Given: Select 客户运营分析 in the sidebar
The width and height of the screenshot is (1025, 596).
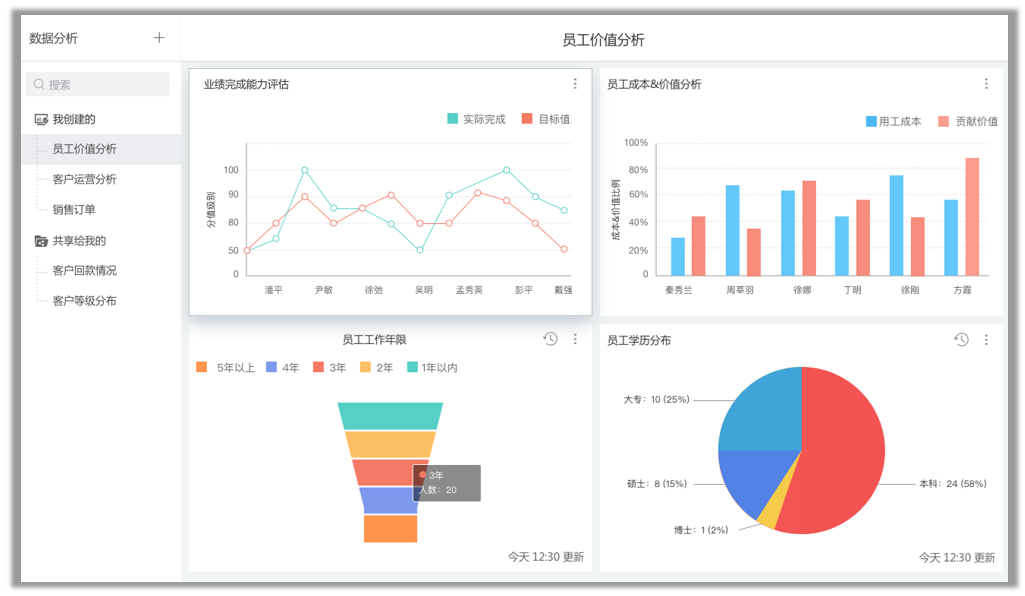Looking at the screenshot, I should tap(84, 180).
